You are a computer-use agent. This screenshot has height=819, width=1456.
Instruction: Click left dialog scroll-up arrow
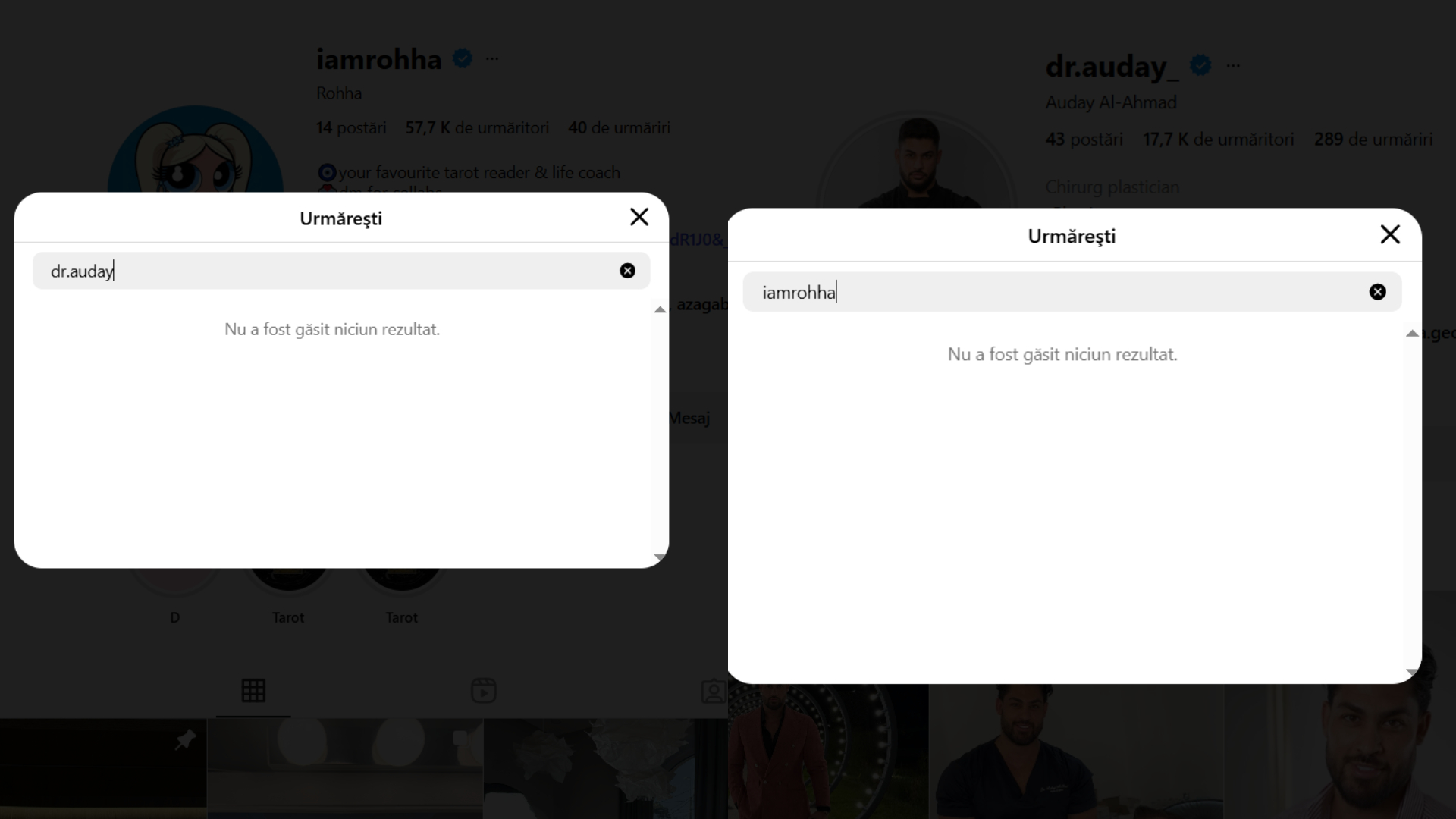pos(660,309)
